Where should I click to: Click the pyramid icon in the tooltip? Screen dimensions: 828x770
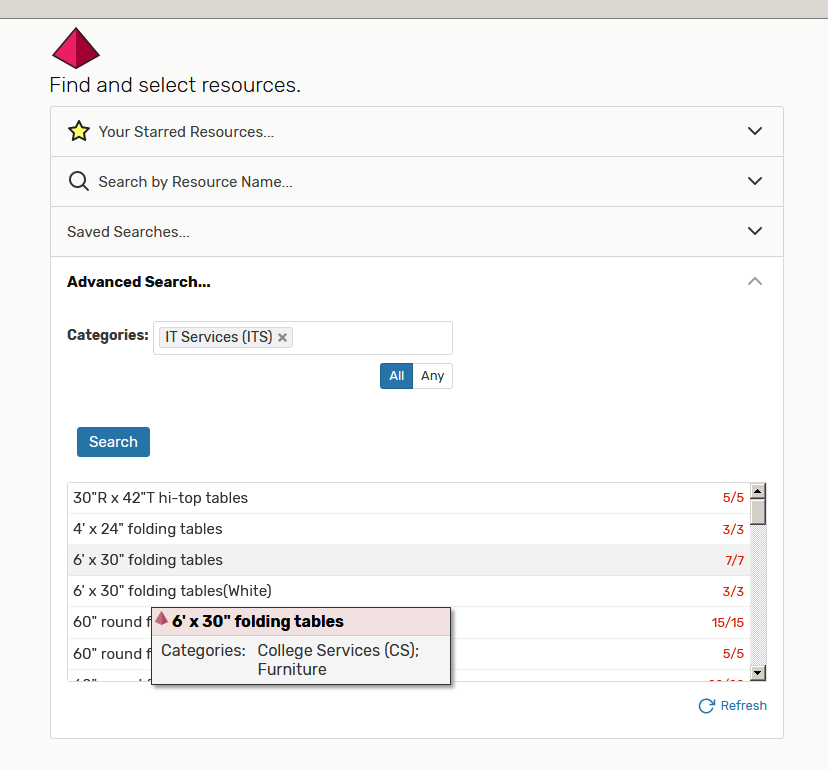pos(162,619)
